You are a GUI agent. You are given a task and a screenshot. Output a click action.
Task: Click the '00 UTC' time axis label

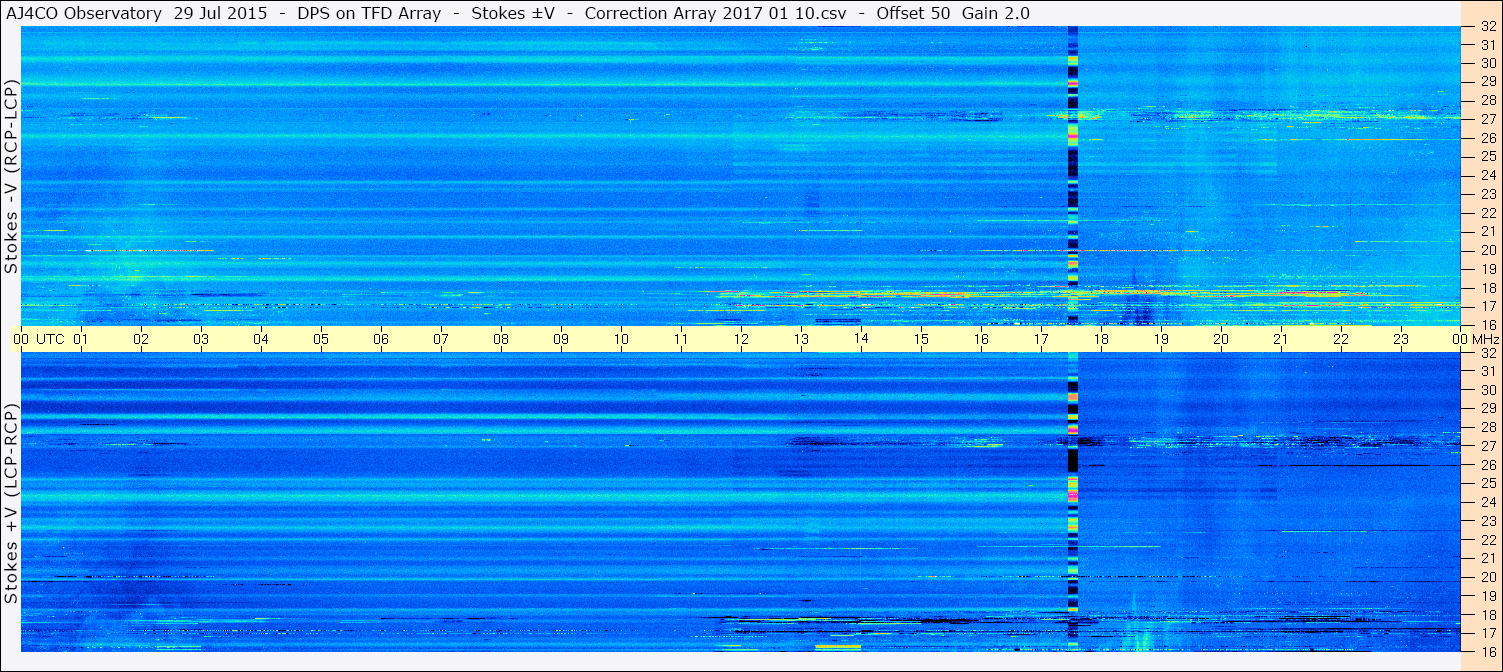pos(39,340)
